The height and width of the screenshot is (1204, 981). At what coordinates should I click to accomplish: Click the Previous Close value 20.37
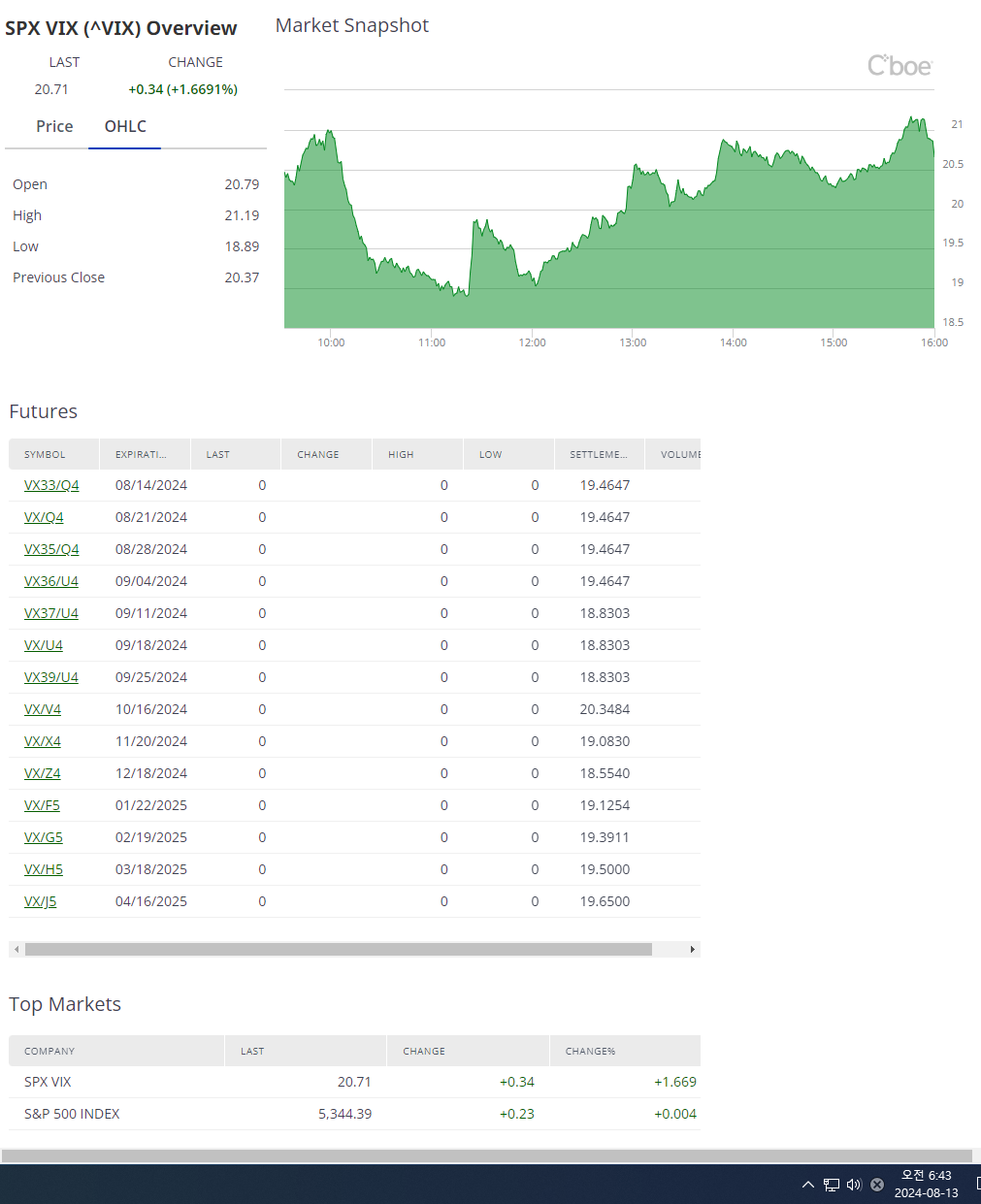pyautogui.click(x=242, y=277)
